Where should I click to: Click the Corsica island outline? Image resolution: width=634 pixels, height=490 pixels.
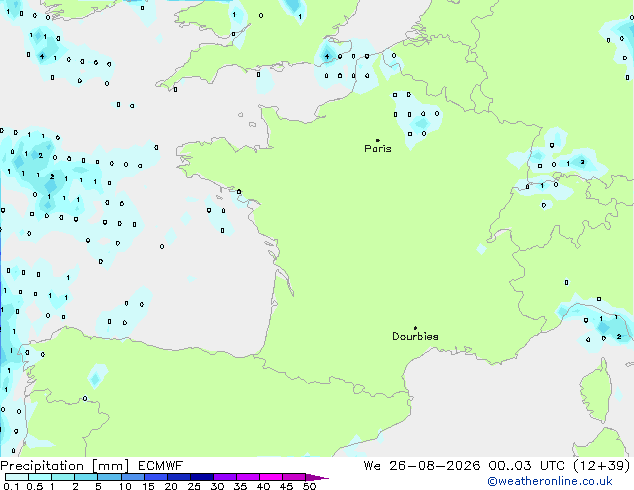click(x=596, y=390)
